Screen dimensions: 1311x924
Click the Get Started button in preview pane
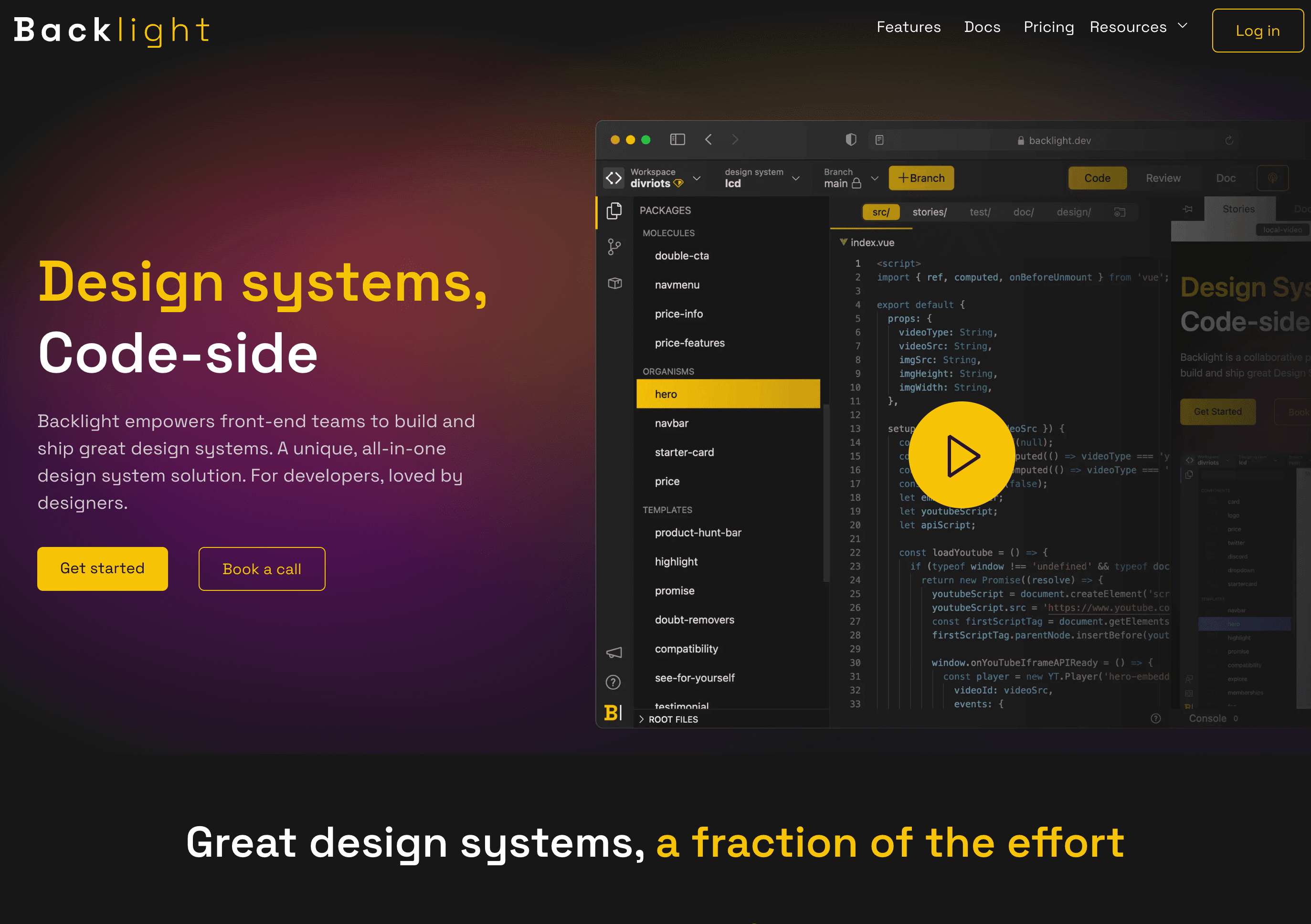coord(1218,411)
